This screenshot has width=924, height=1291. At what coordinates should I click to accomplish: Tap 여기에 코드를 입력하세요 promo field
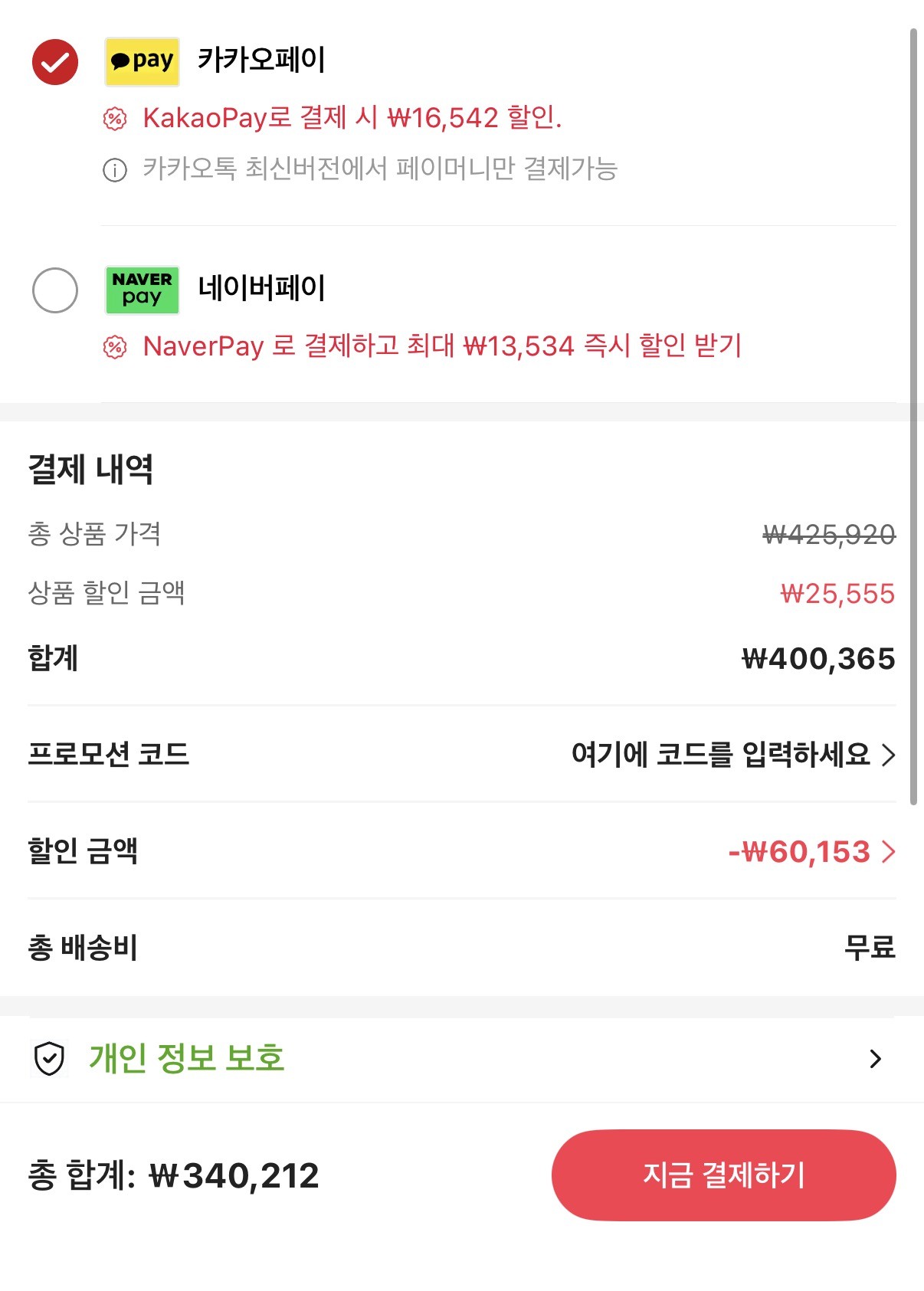coord(720,755)
